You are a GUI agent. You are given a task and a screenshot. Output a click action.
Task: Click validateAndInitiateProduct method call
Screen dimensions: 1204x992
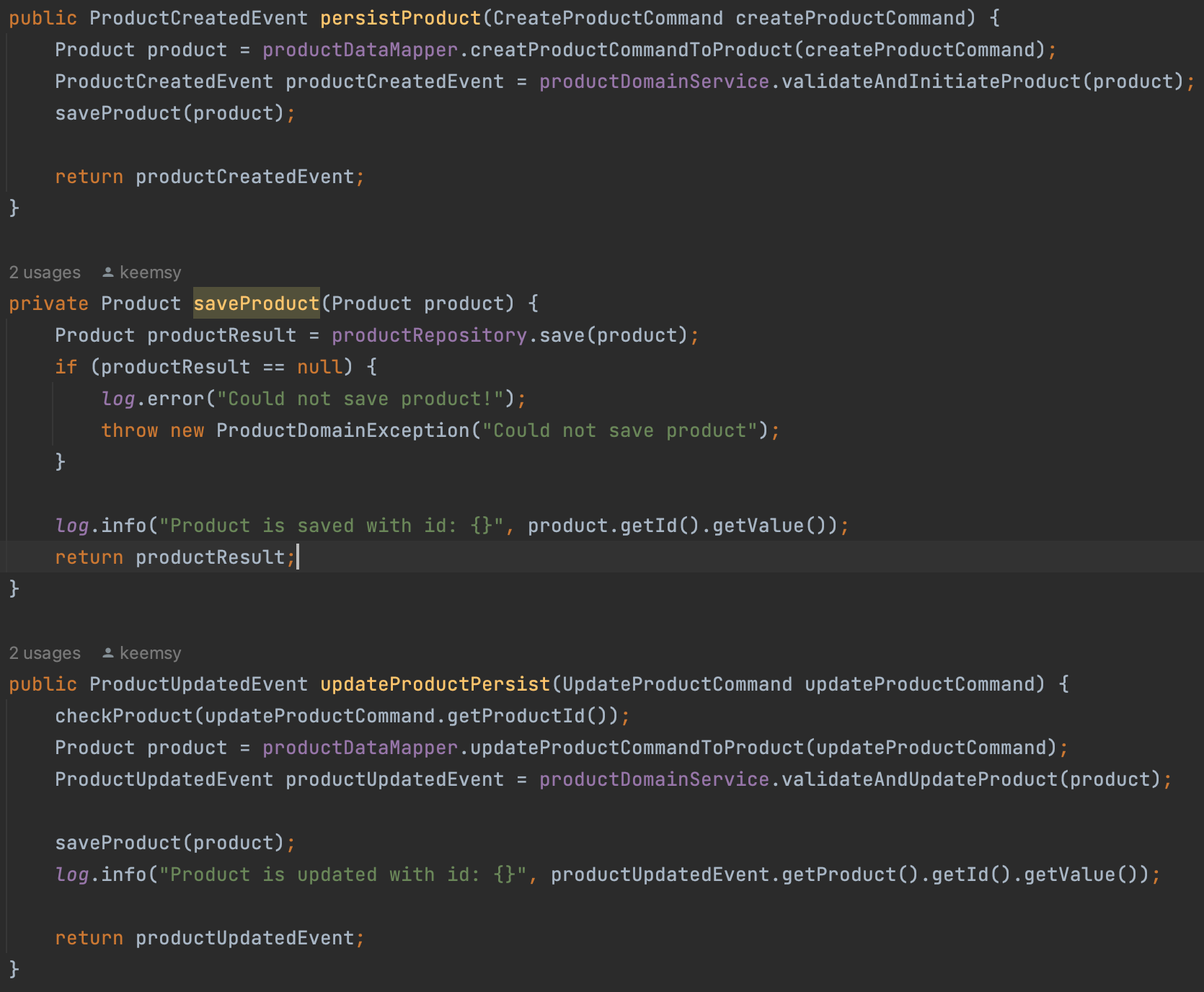click(931, 81)
